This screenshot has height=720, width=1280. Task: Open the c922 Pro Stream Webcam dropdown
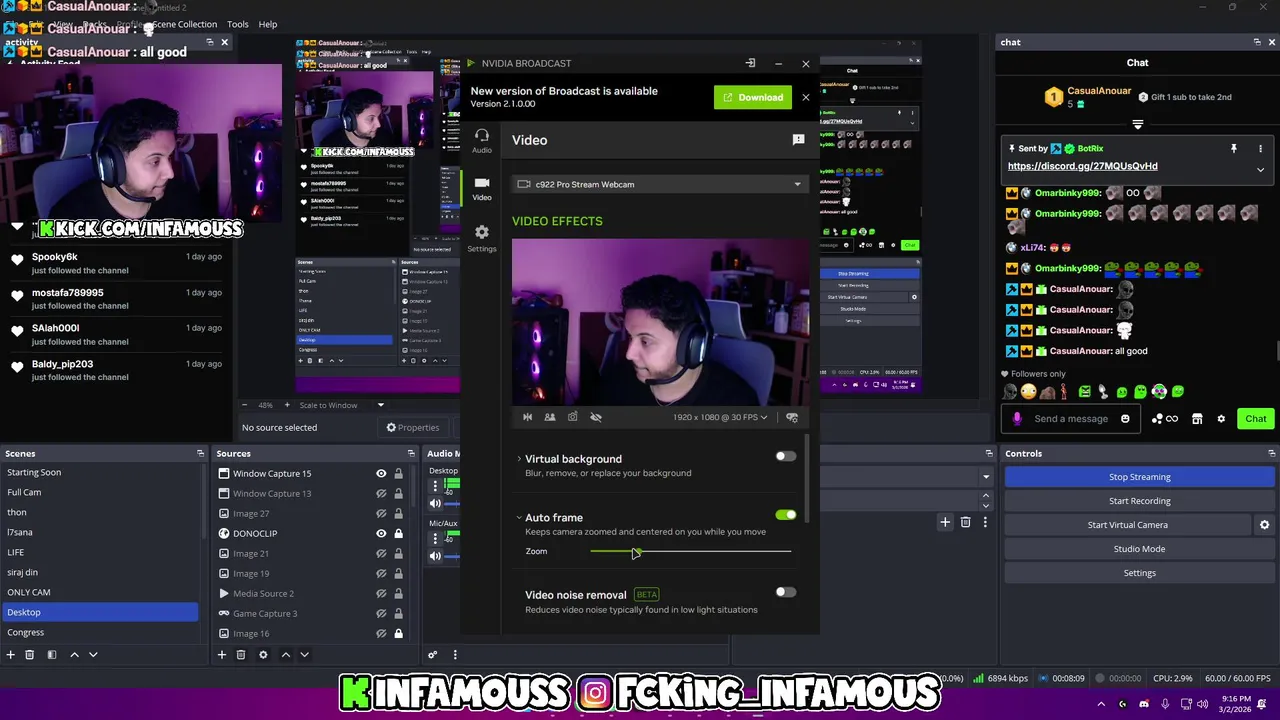660,184
